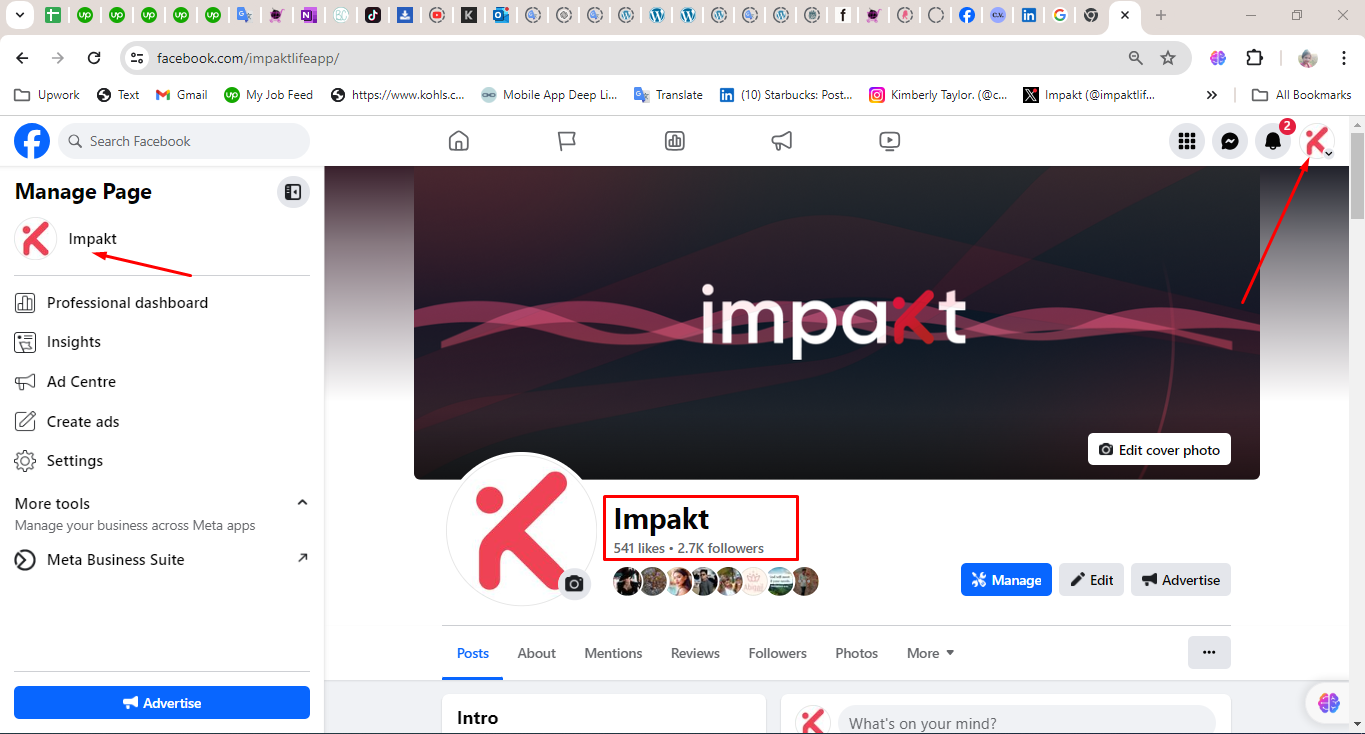Open My Job Feed bookmark
Screen dimensions: 1365x734
pyautogui.click(x=268, y=95)
